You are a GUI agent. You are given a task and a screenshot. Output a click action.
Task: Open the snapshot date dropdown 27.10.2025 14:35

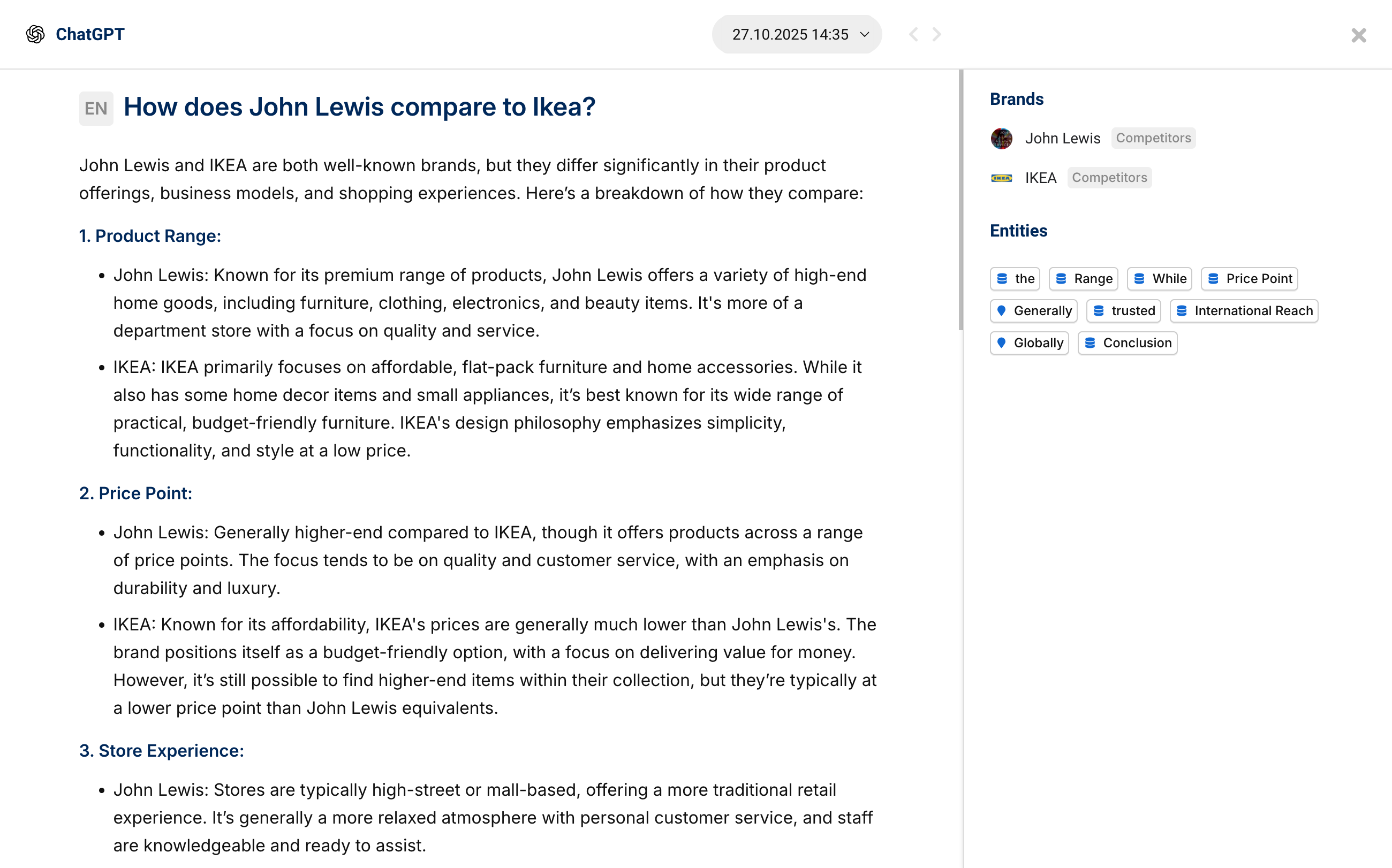coord(796,34)
